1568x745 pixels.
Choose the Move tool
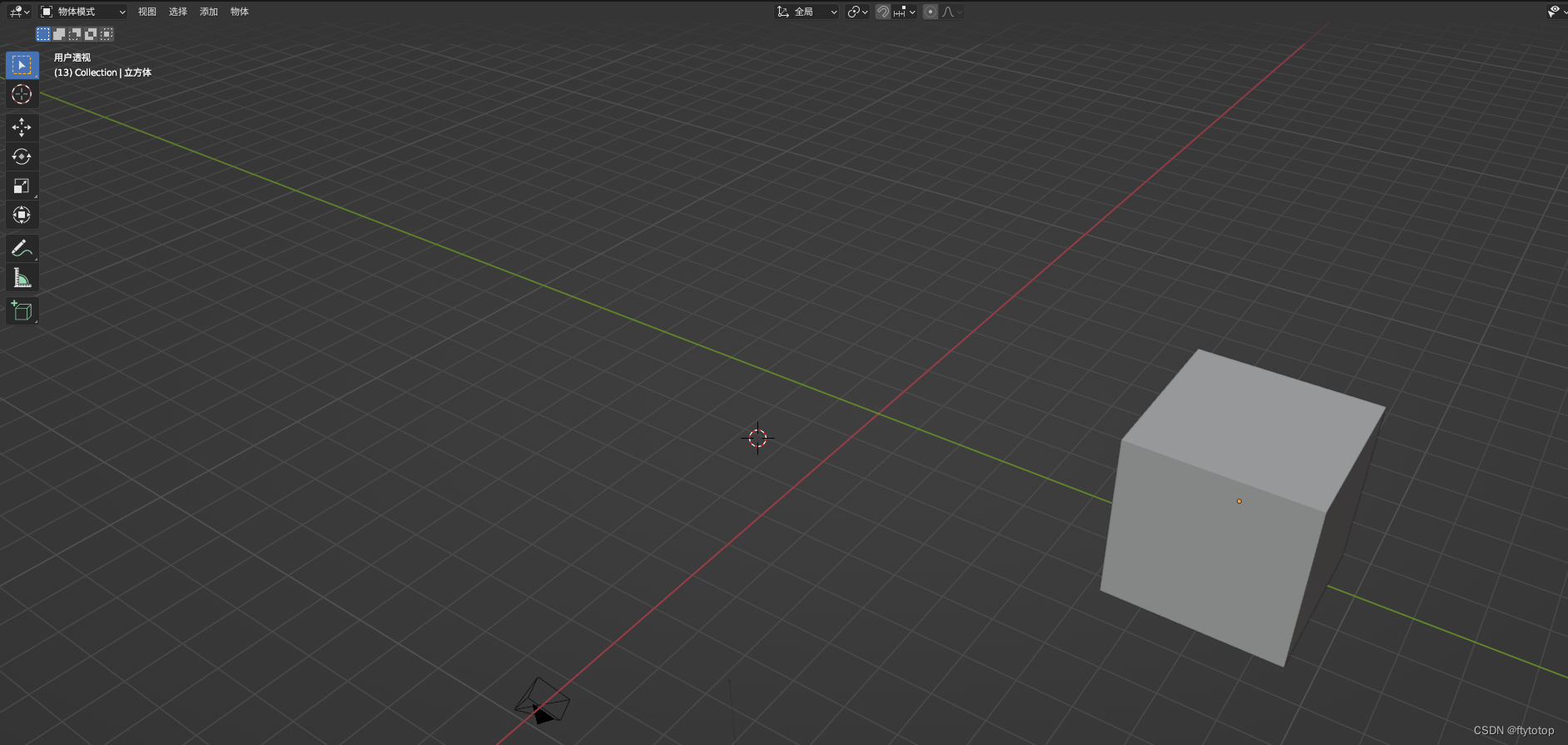[22, 127]
